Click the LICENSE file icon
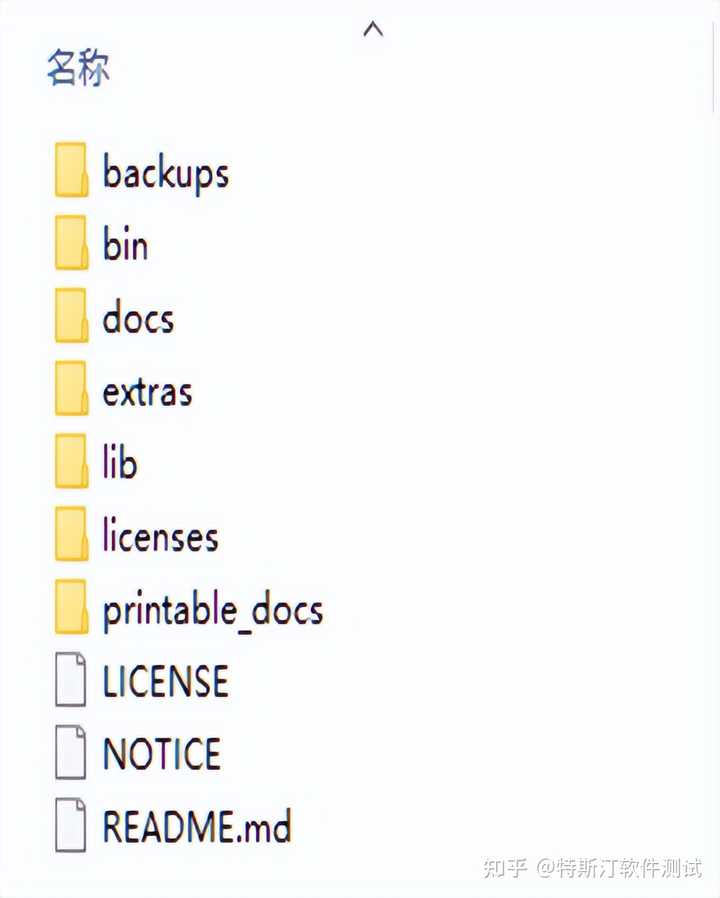Viewport: 720px width, 898px height. tap(71, 679)
